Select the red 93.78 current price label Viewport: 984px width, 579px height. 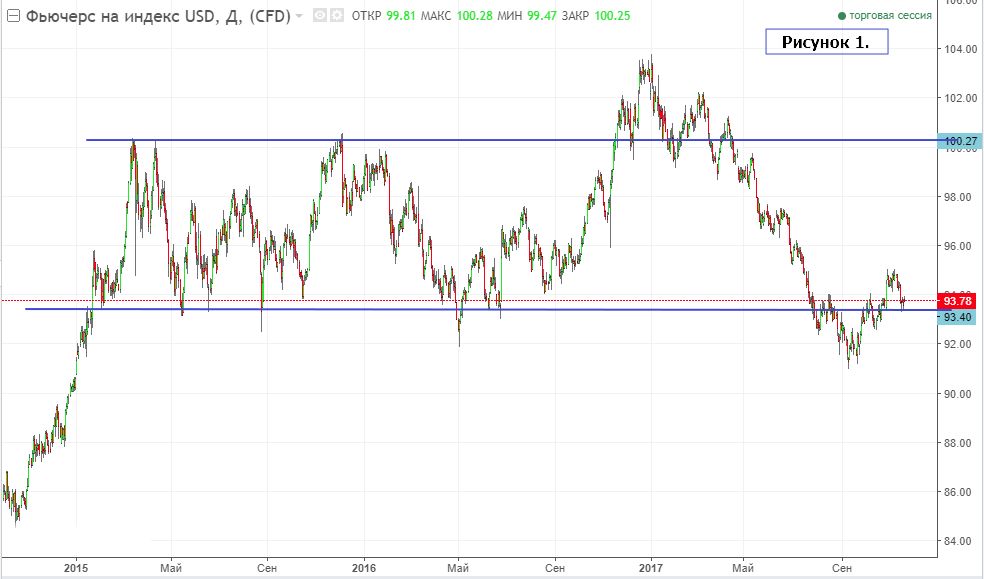coord(961,301)
